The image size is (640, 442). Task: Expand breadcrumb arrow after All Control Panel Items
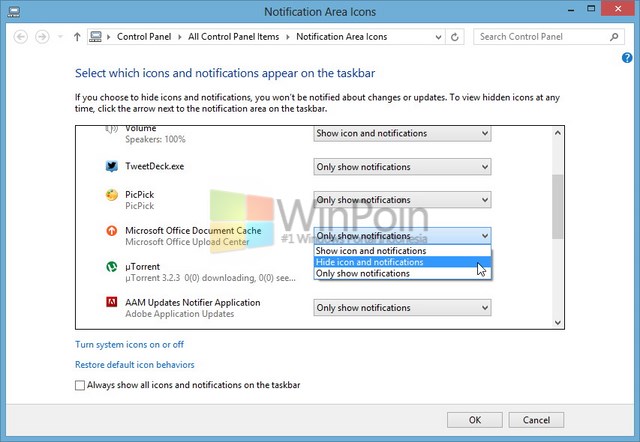point(288,37)
